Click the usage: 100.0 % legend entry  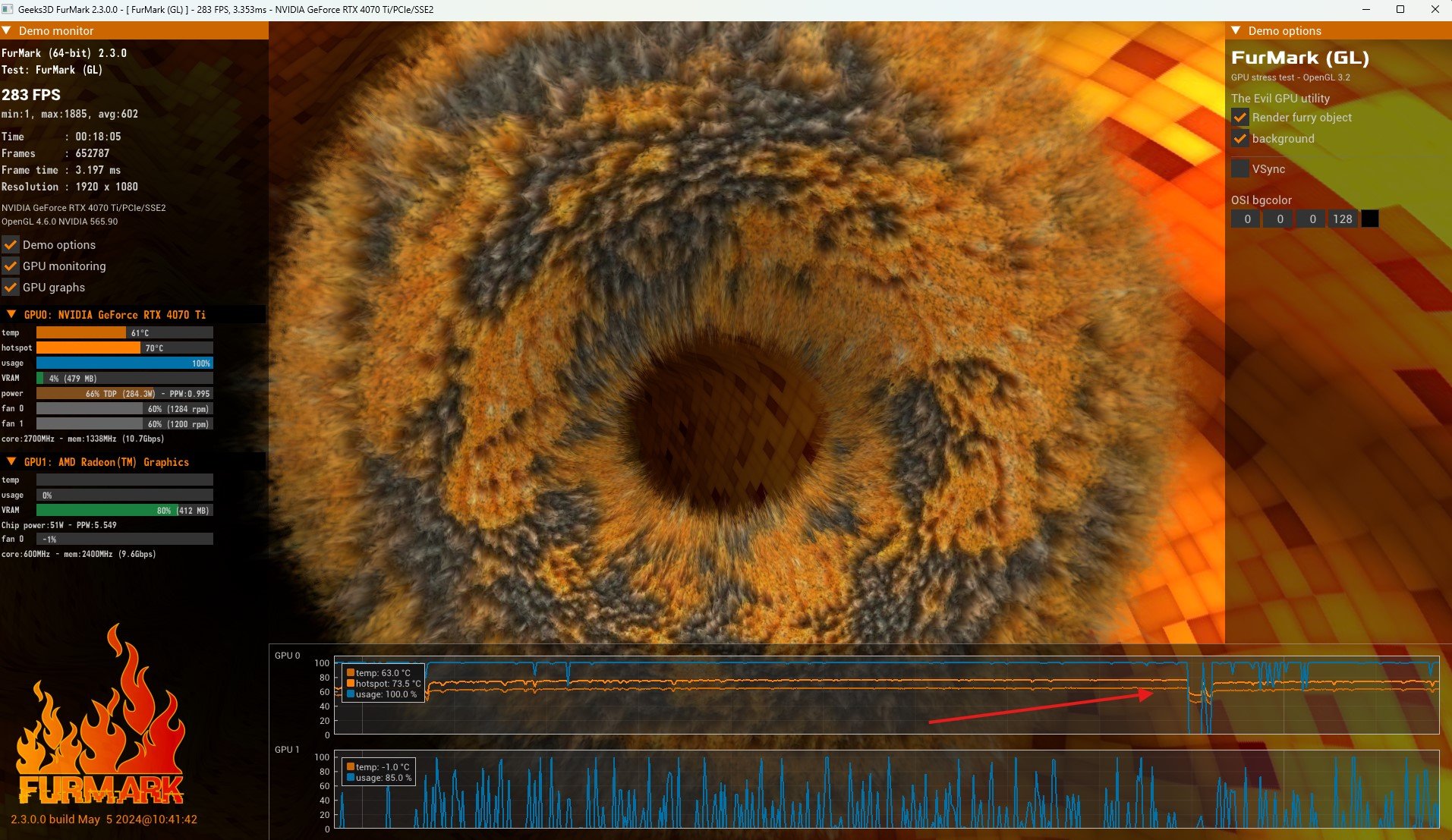tap(382, 694)
